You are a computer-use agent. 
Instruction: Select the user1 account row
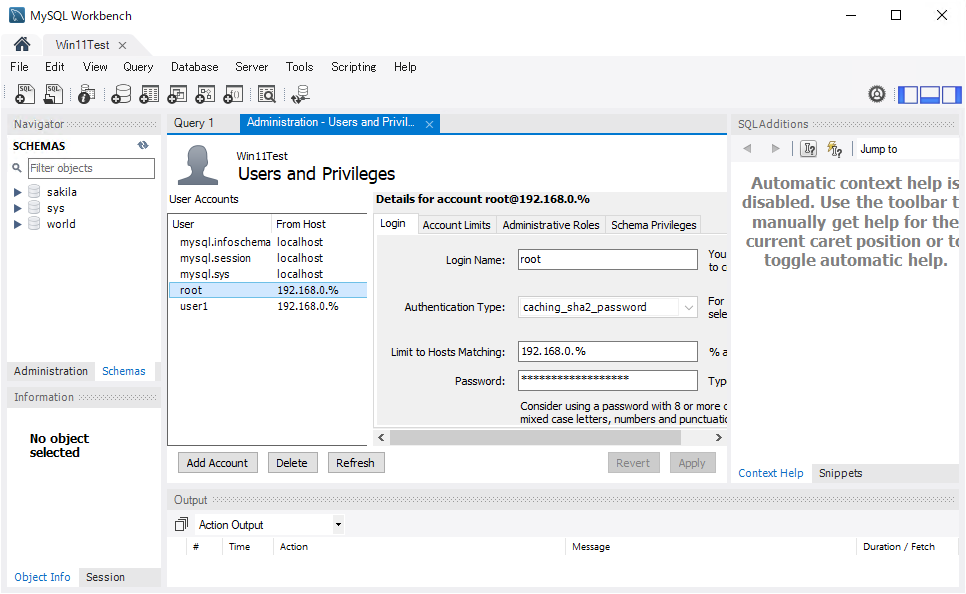tap(268, 306)
